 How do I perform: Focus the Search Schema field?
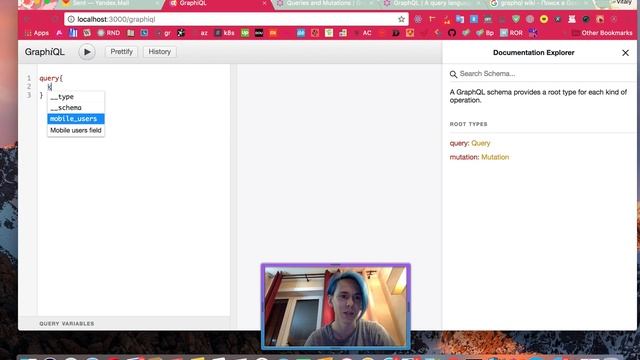pos(543,74)
